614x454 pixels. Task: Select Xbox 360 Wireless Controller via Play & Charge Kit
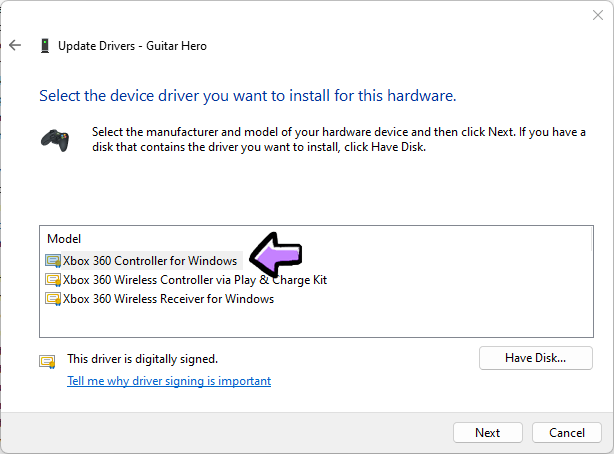pos(195,280)
